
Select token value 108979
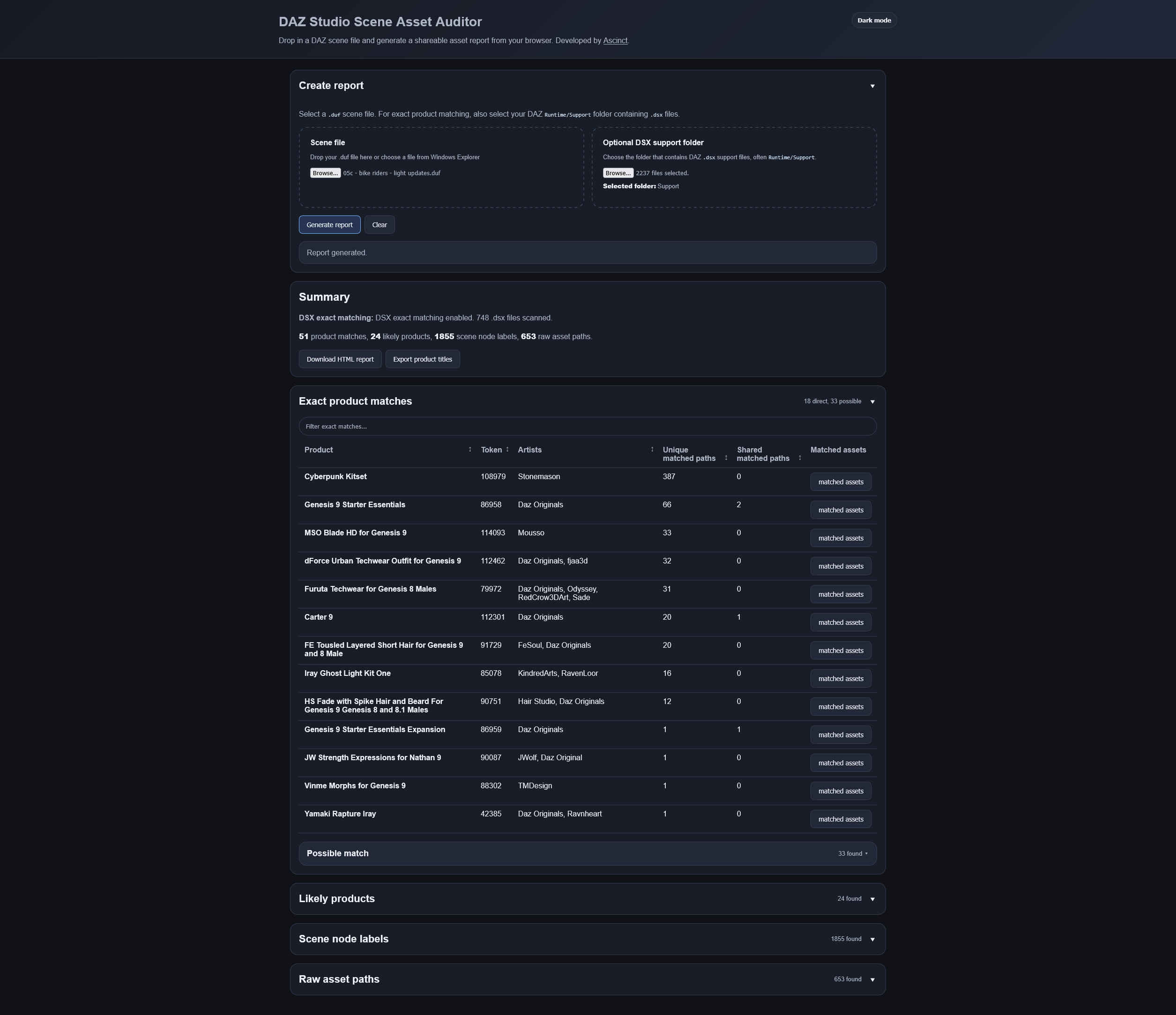tap(492, 476)
